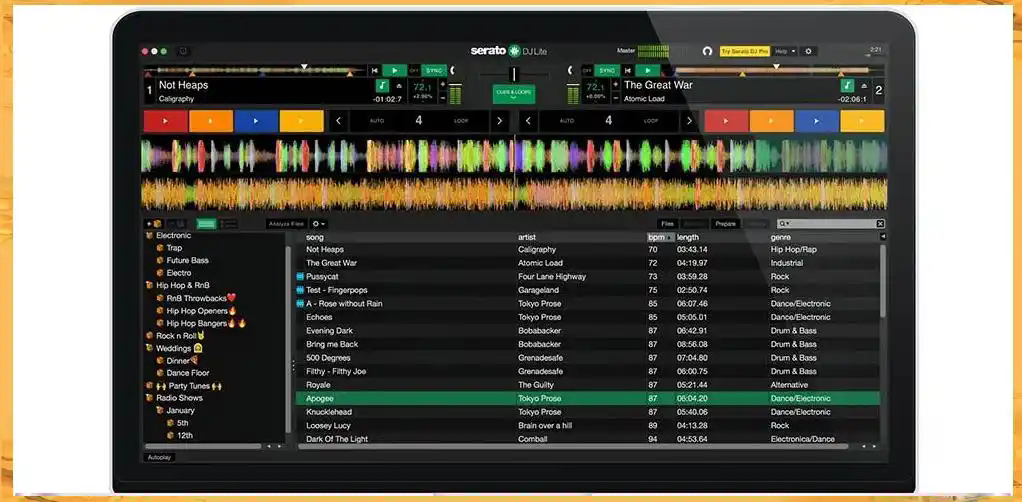Toggle Autoplay at bottom of library

(x=159, y=458)
